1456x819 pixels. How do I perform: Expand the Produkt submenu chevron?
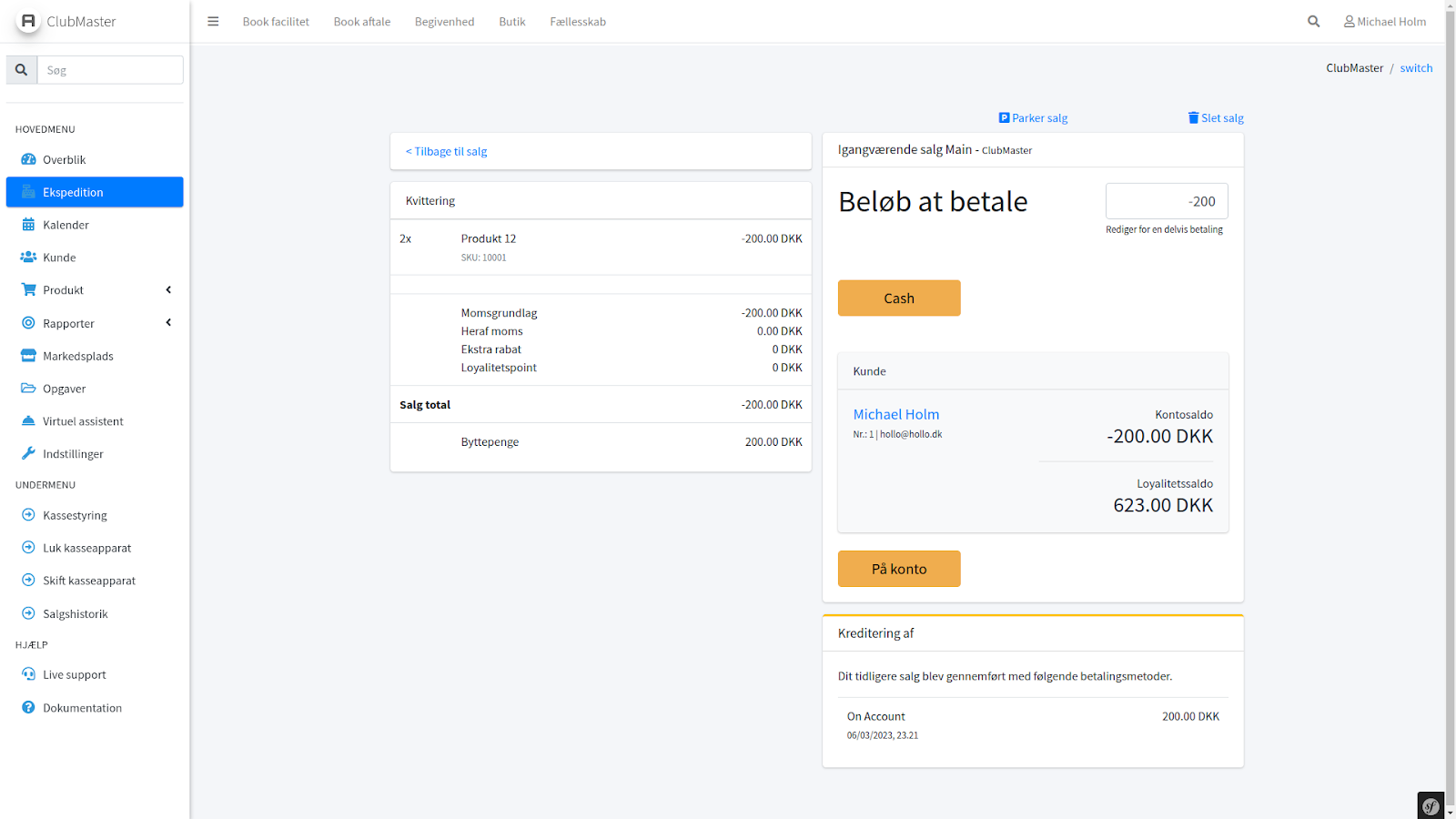(x=168, y=290)
